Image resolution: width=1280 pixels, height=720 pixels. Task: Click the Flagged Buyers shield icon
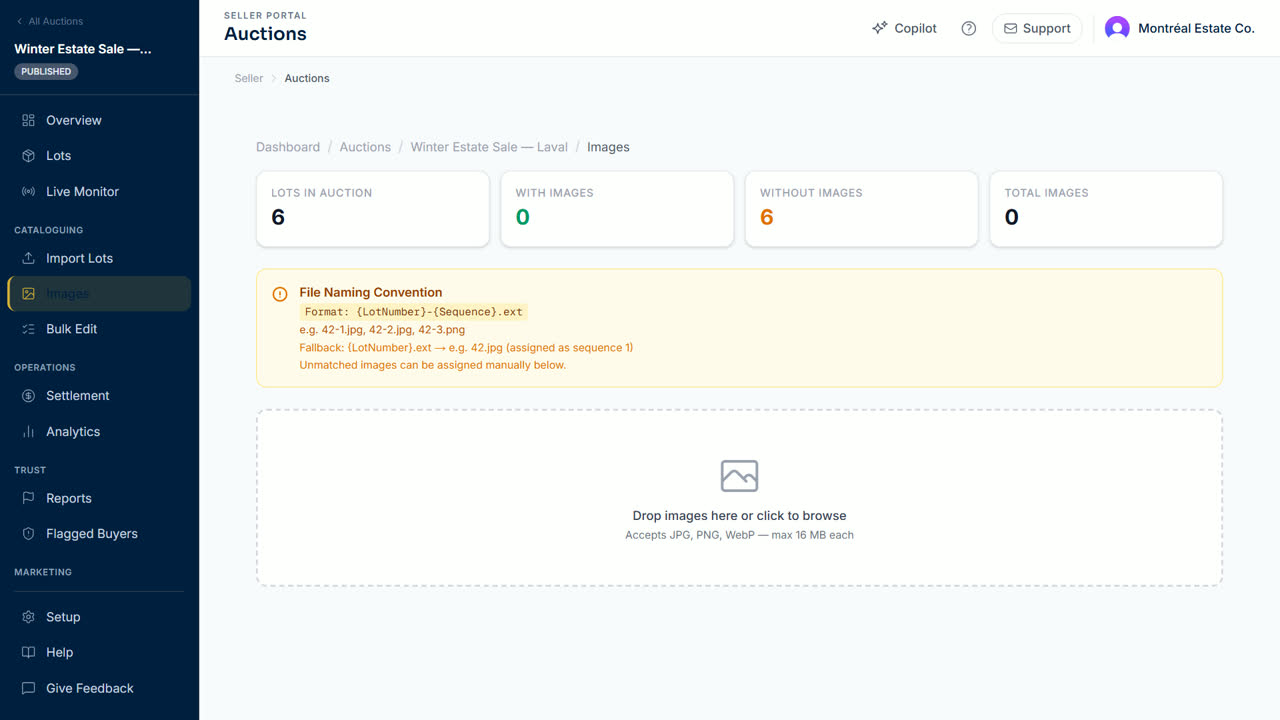[28, 534]
